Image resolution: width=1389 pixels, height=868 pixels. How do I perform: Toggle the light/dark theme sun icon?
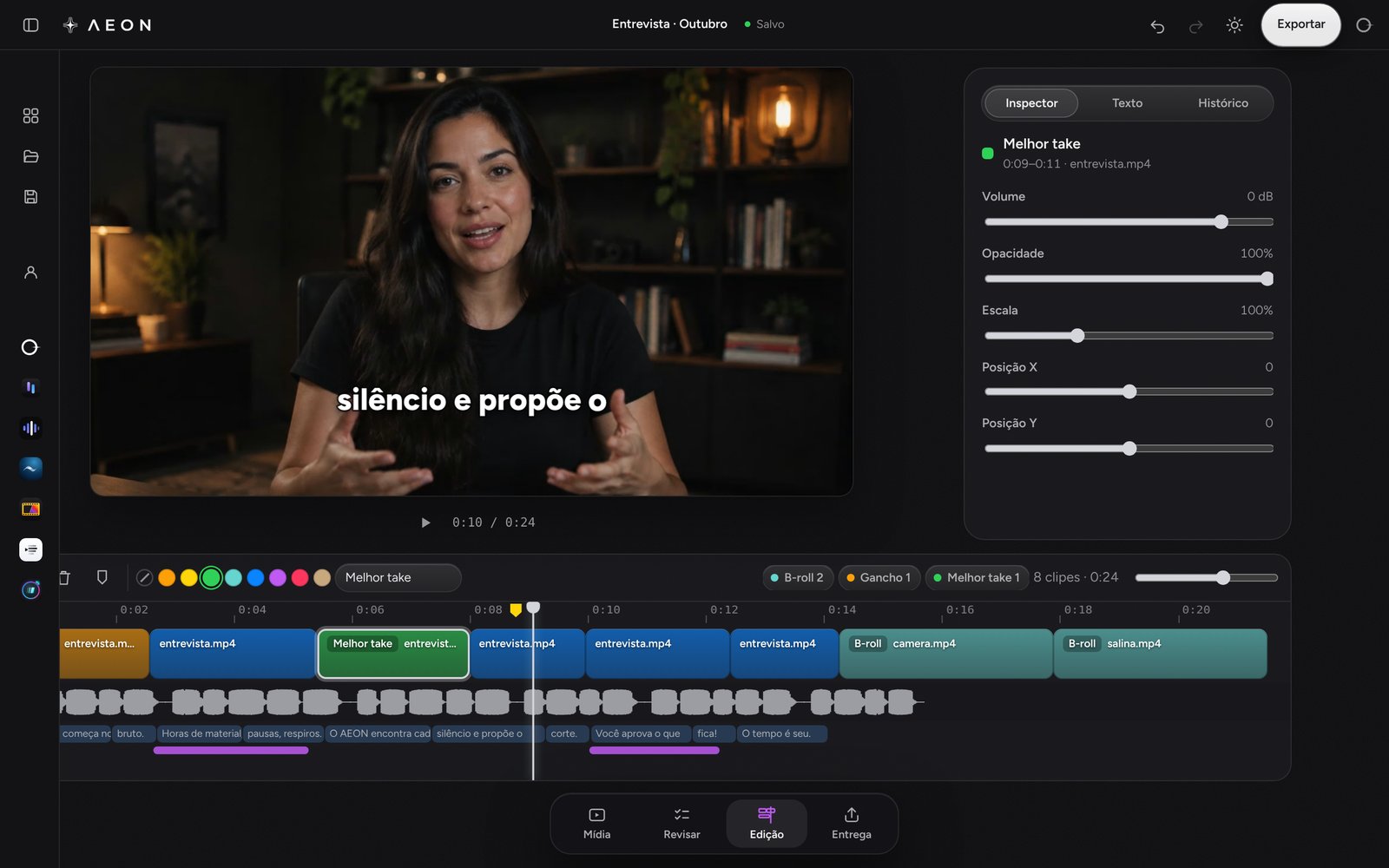click(x=1234, y=25)
